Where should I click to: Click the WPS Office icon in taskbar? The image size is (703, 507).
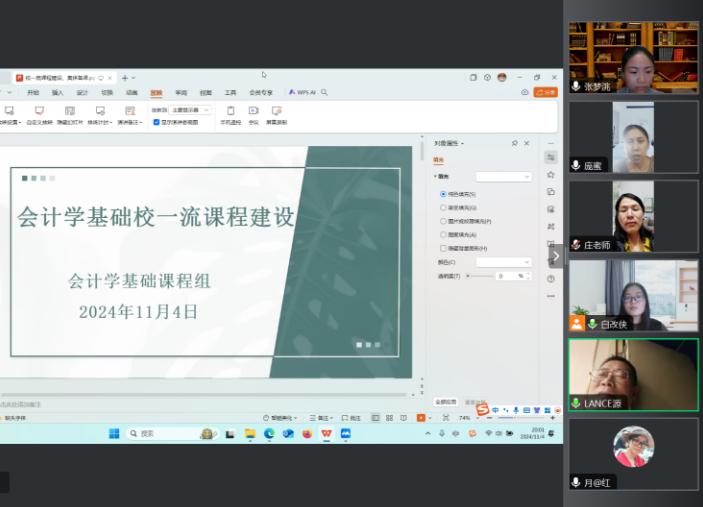(326, 433)
